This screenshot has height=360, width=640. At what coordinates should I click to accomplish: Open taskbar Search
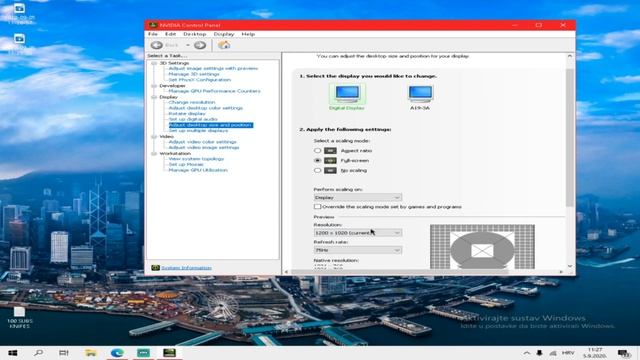pyautogui.click(x=39, y=353)
